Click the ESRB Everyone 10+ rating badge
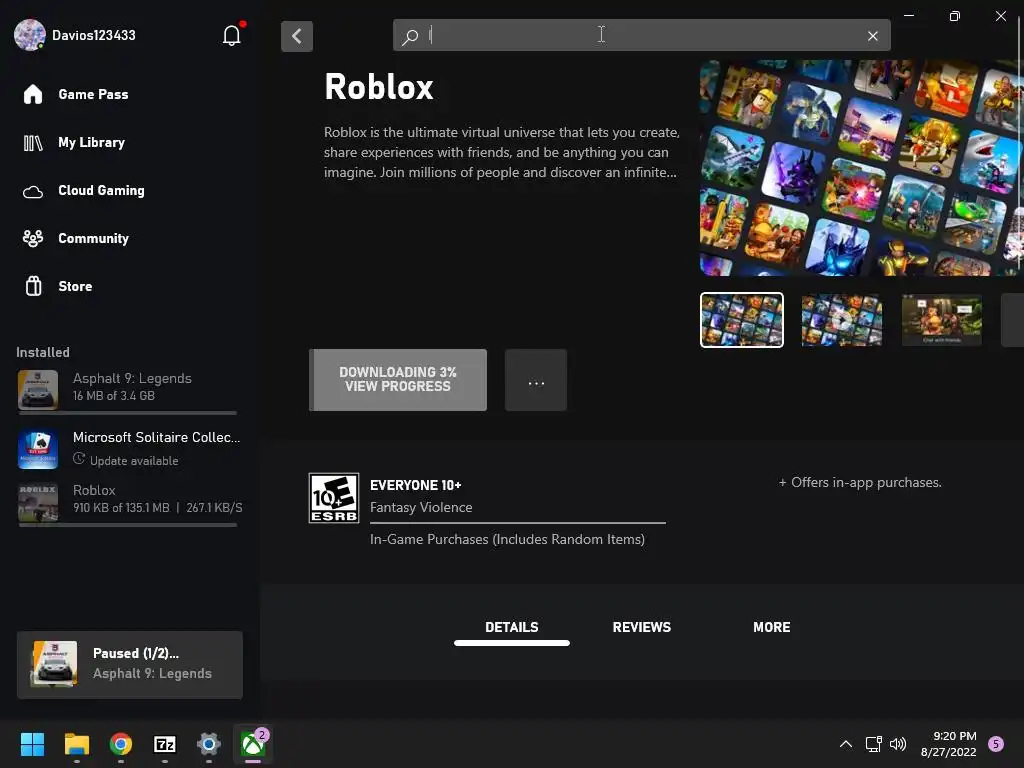This screenshot has width=1024, height=768. point(334,498)
